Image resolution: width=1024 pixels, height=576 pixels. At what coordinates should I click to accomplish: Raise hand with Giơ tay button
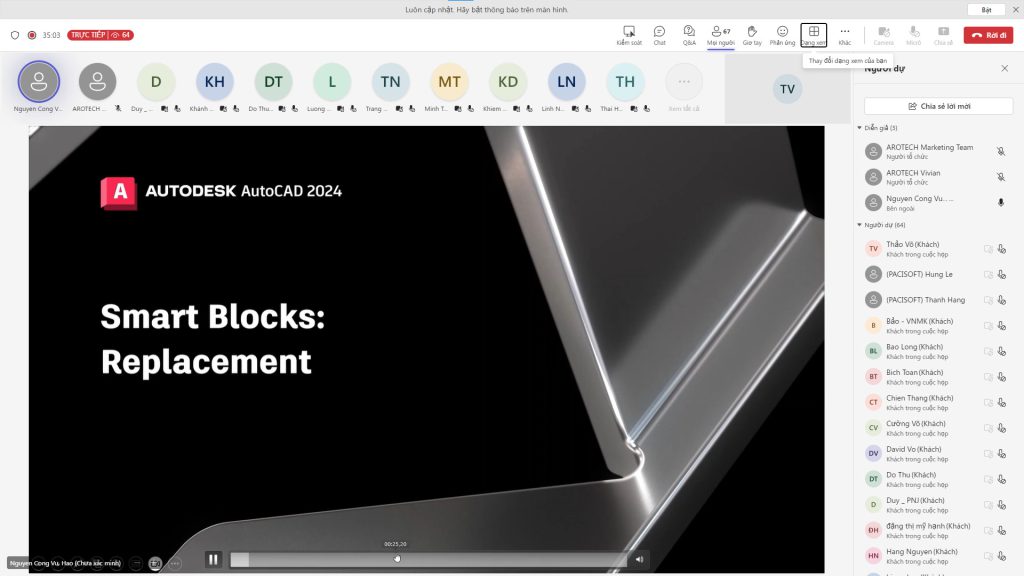click(x=752, y=35)
